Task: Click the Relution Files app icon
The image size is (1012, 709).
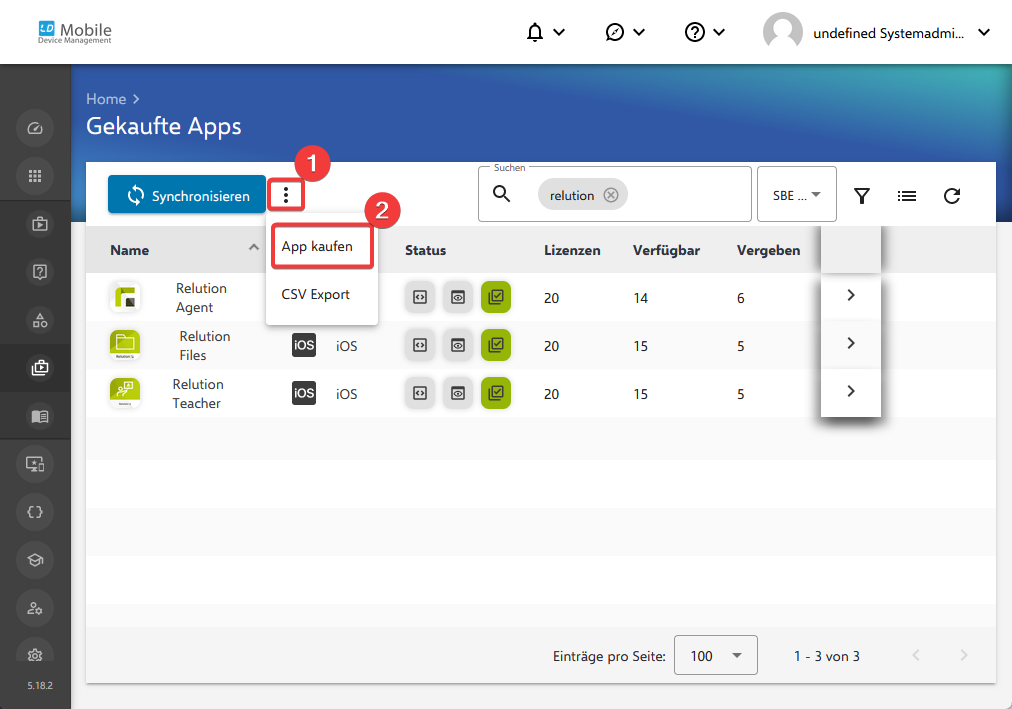Action: (x=125, y=345)
